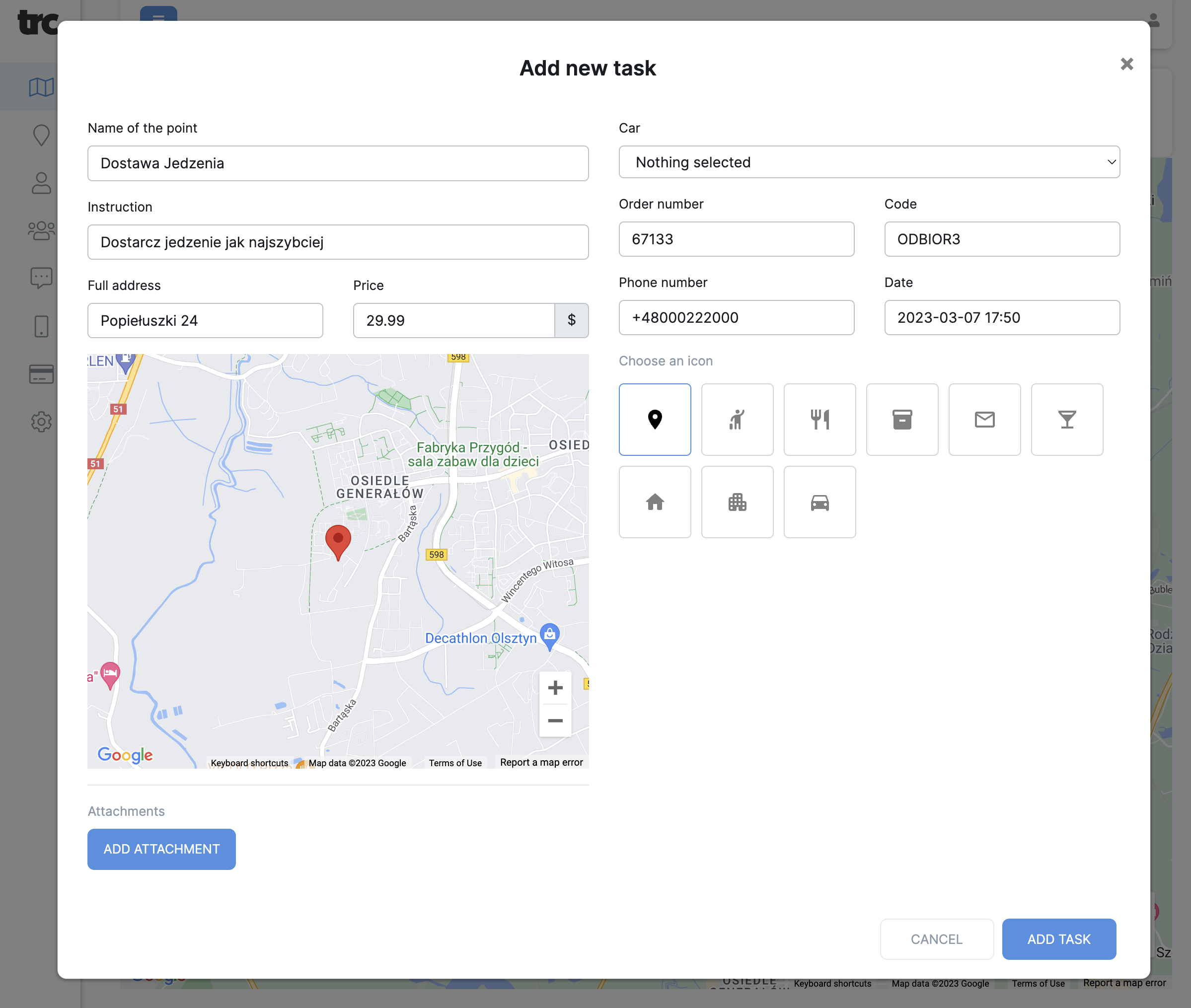Pick the office building icon

click(737, 502)
